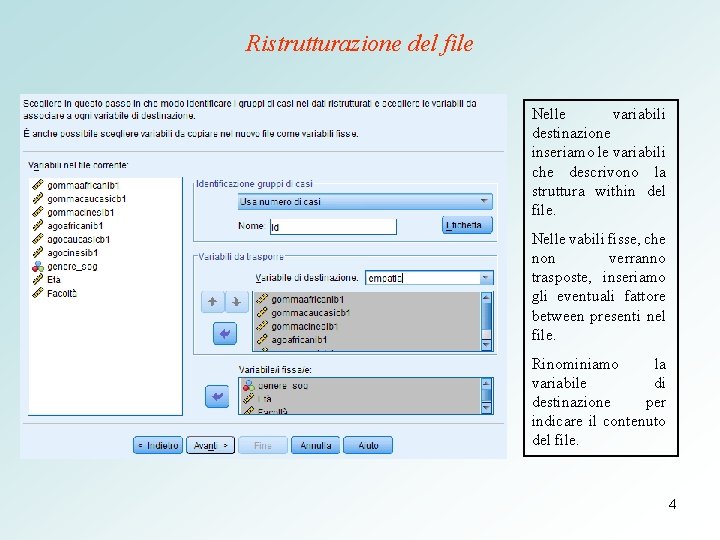Click ruler icon of Età in fixed variables

248,399
